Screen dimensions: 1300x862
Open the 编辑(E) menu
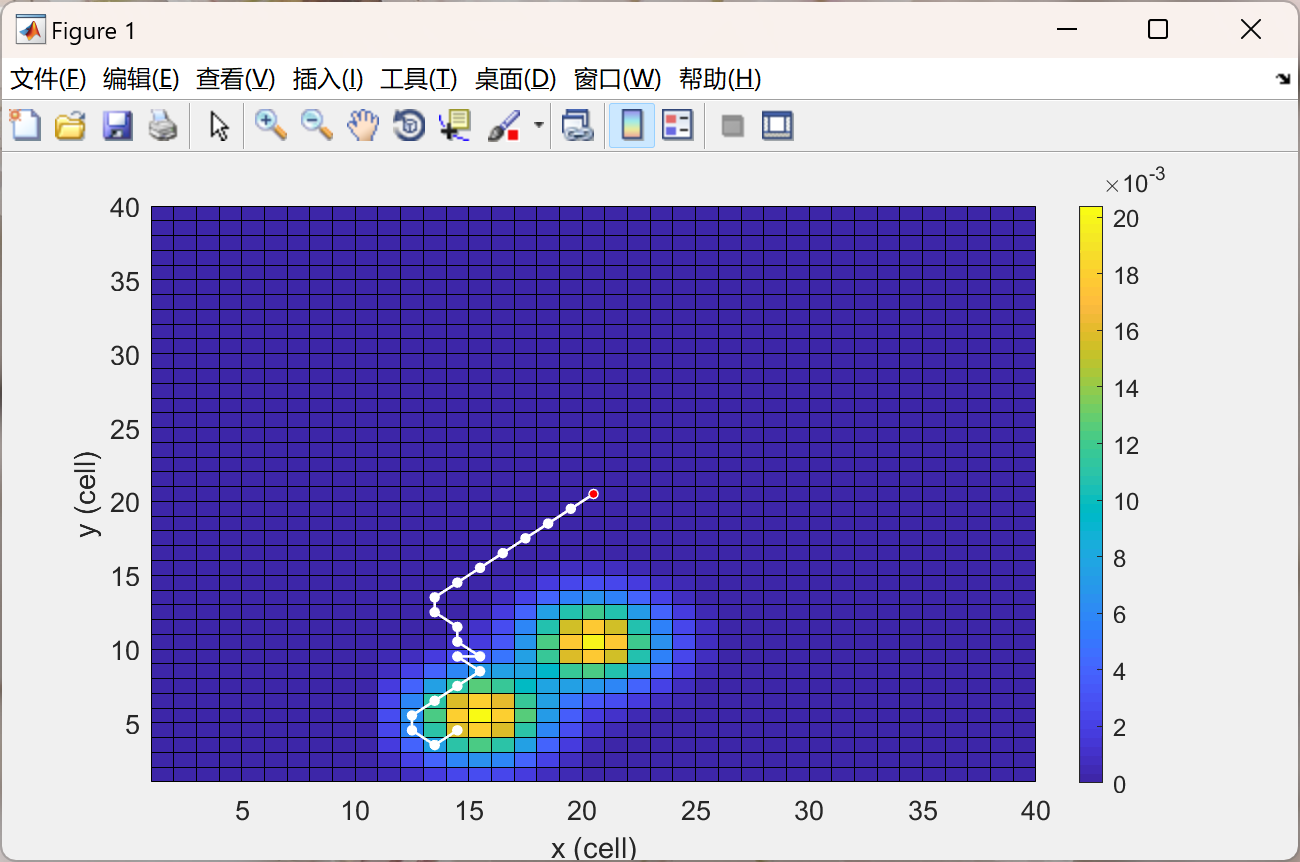click(141, 79)
